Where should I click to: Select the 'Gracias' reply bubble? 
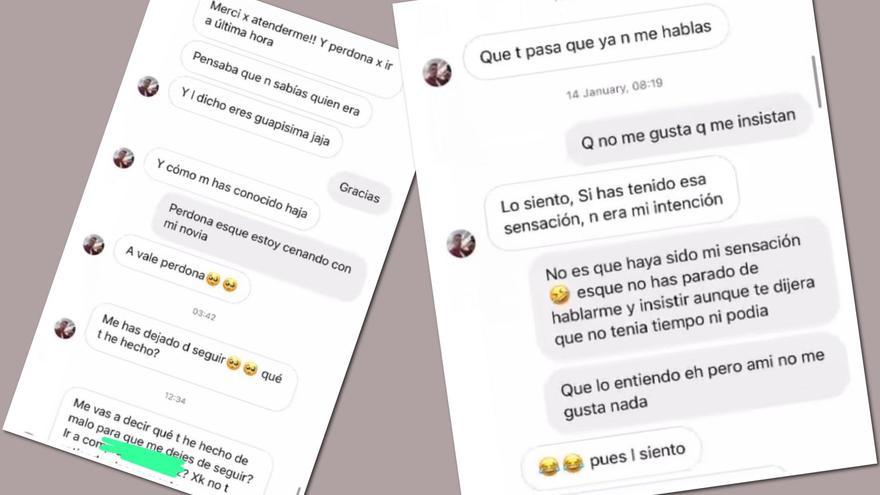[x=359, y=192]
